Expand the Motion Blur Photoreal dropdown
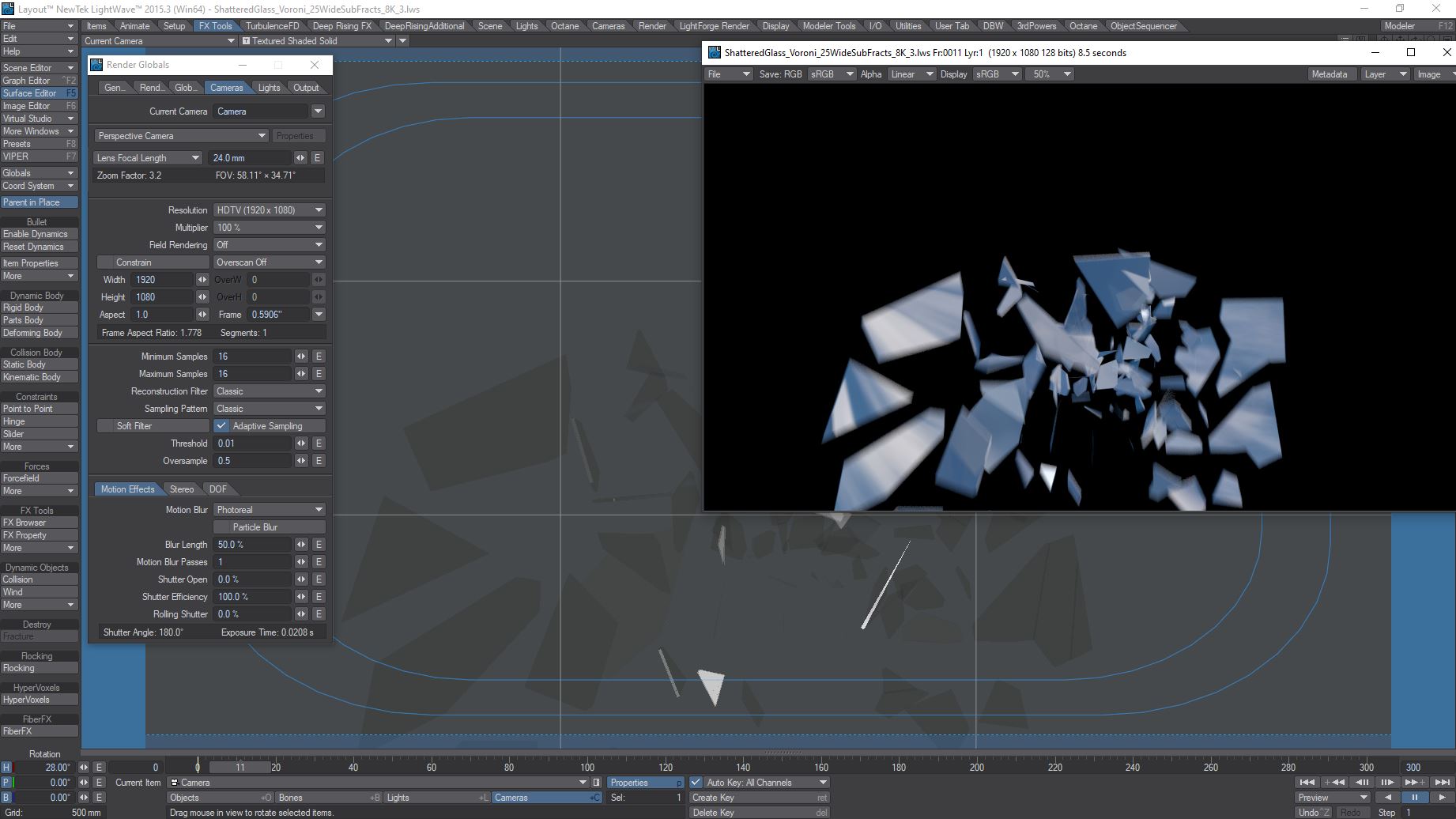This screenshot has width=1456, height=819. click(x=270, y=510)
